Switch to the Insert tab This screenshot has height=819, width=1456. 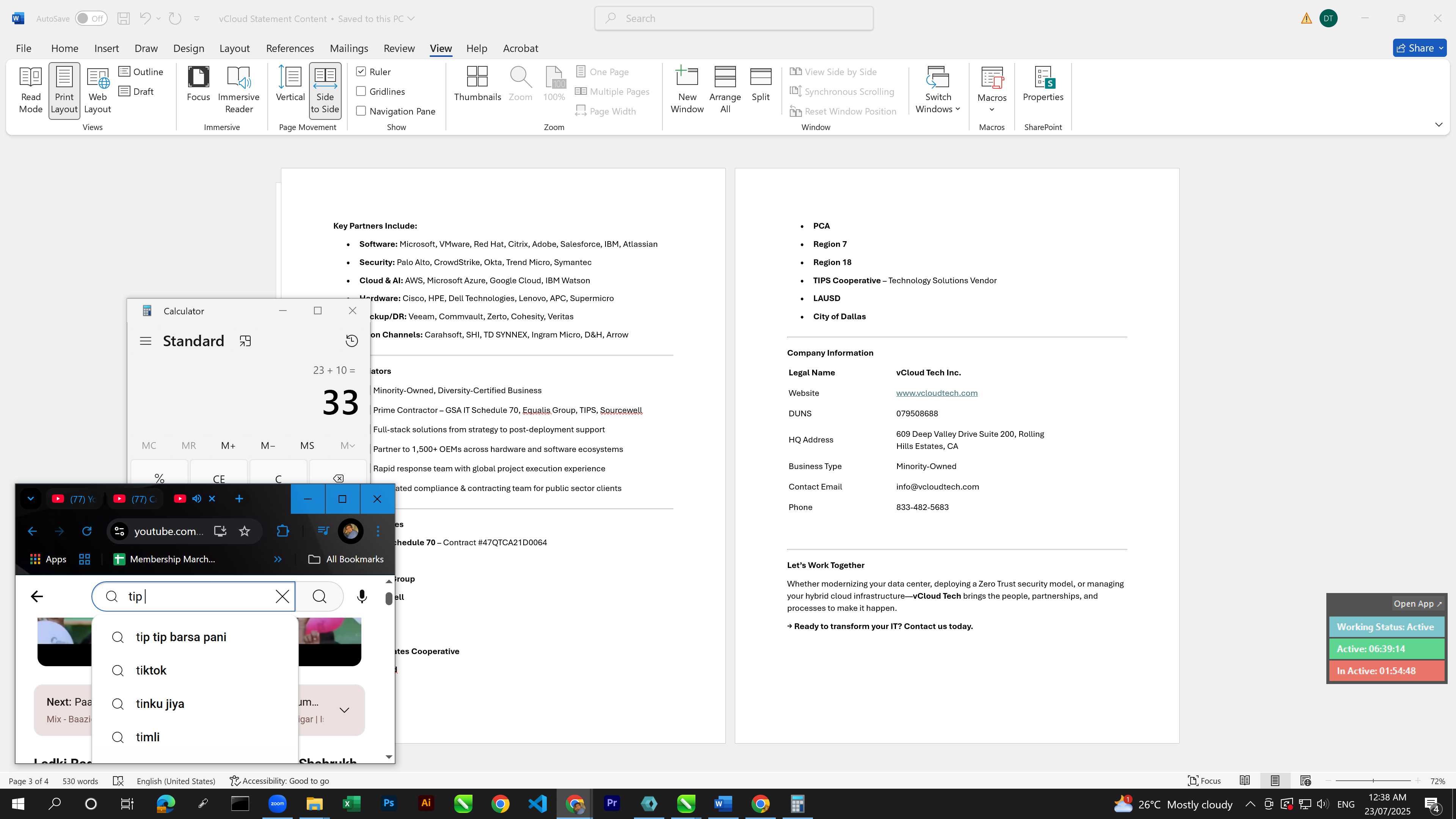(x=106, y=48)
